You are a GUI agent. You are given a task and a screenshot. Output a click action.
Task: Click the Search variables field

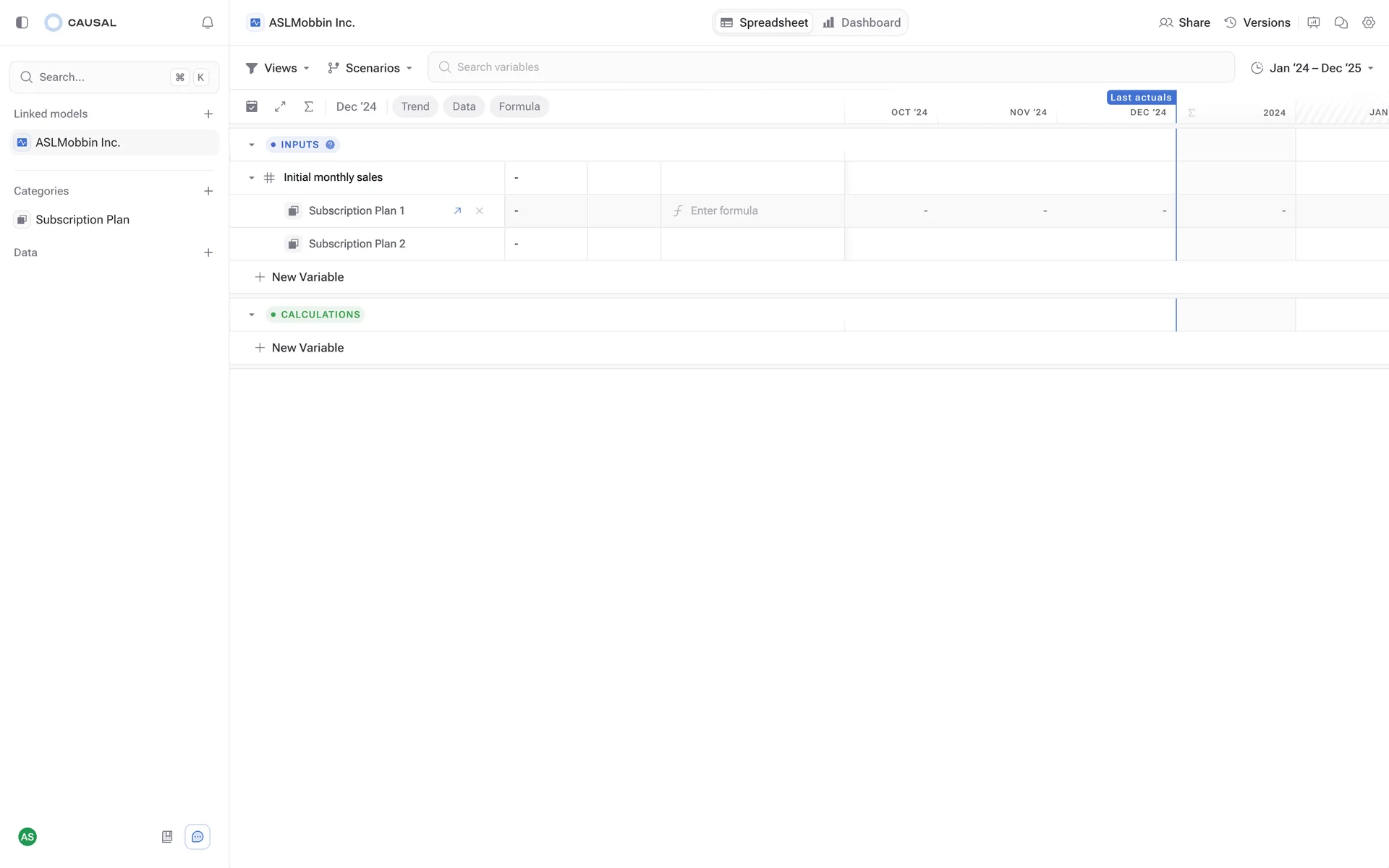(x=831, y=67)
